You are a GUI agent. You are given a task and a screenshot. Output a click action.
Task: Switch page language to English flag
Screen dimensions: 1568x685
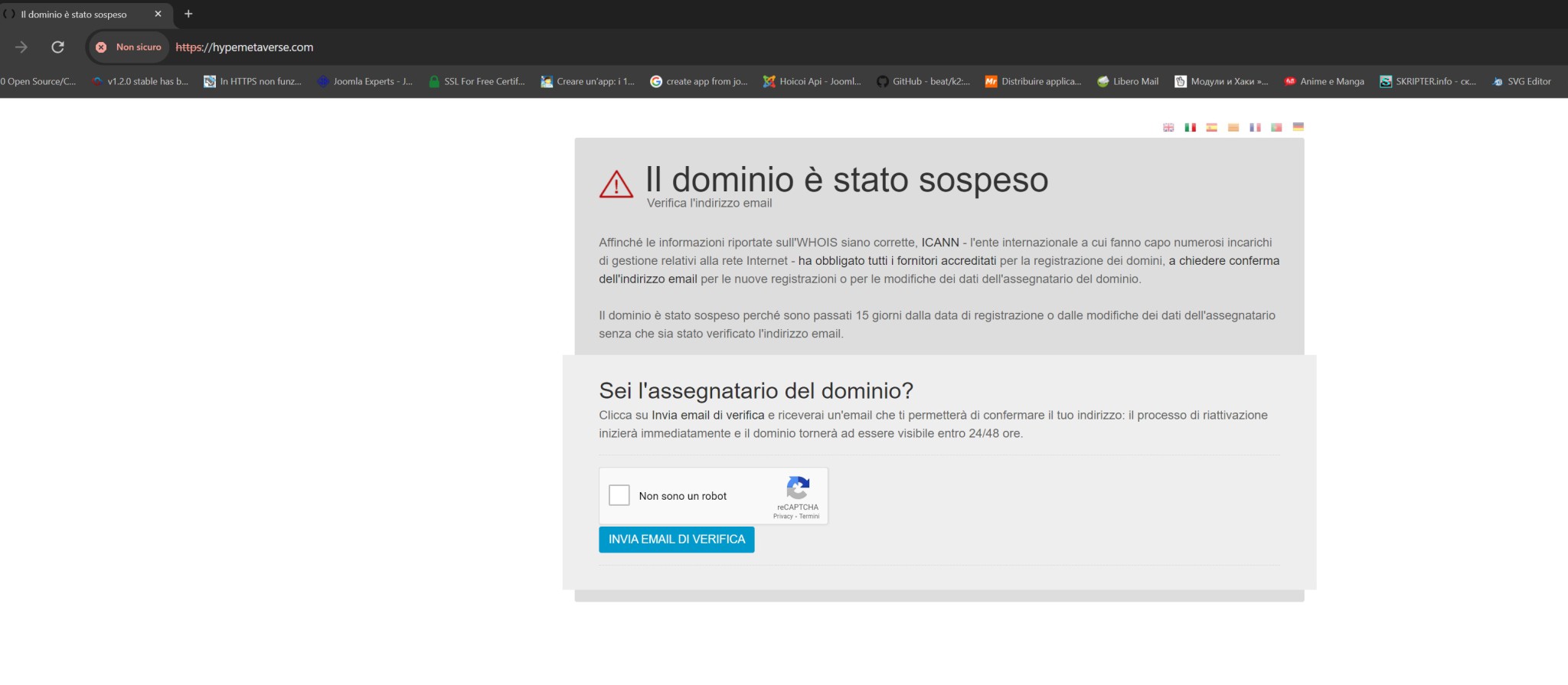[x=1168, y=128]
